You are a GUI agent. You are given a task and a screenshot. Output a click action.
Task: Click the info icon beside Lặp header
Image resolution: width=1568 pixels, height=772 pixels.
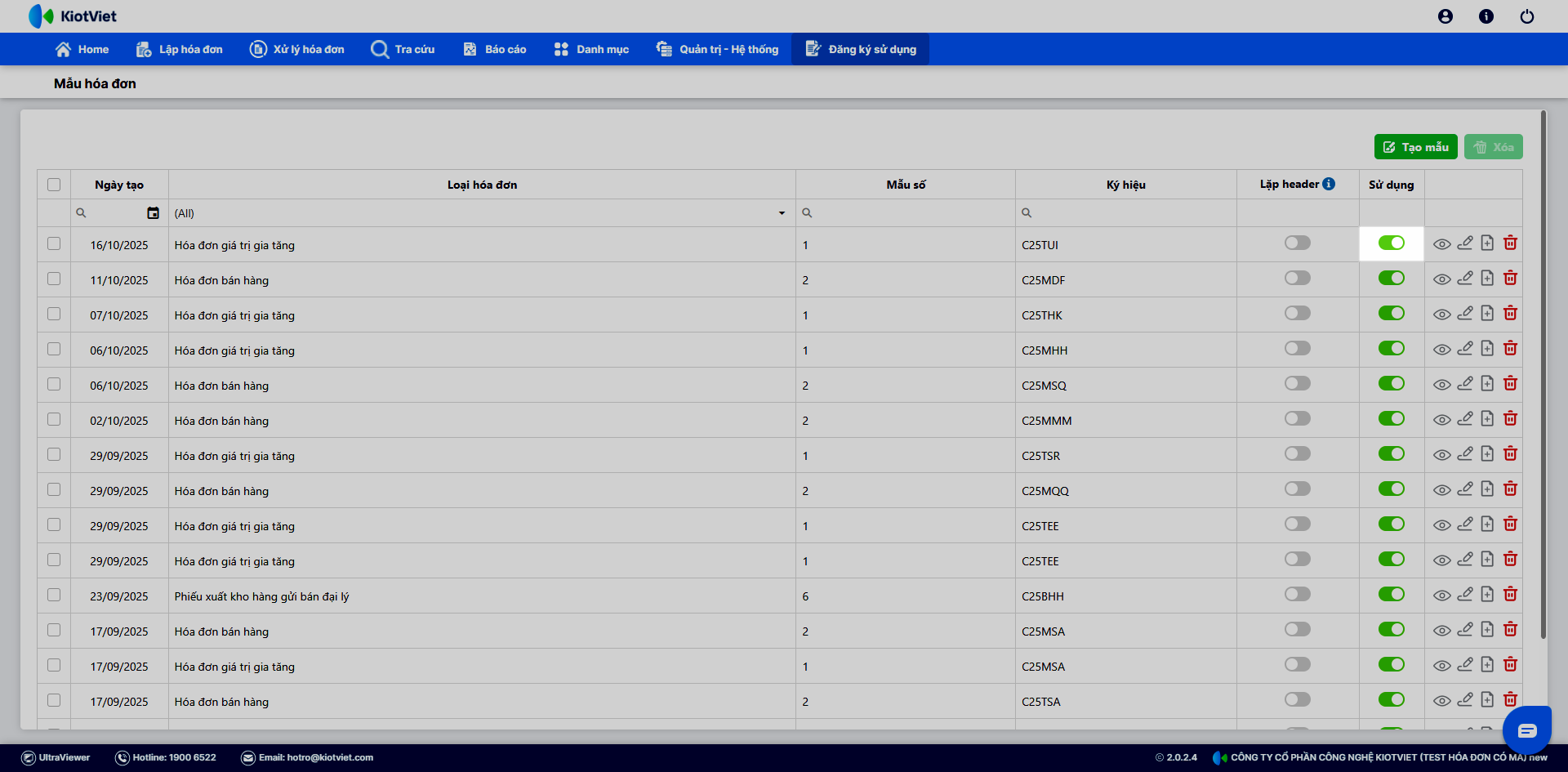pos(1329,184)
